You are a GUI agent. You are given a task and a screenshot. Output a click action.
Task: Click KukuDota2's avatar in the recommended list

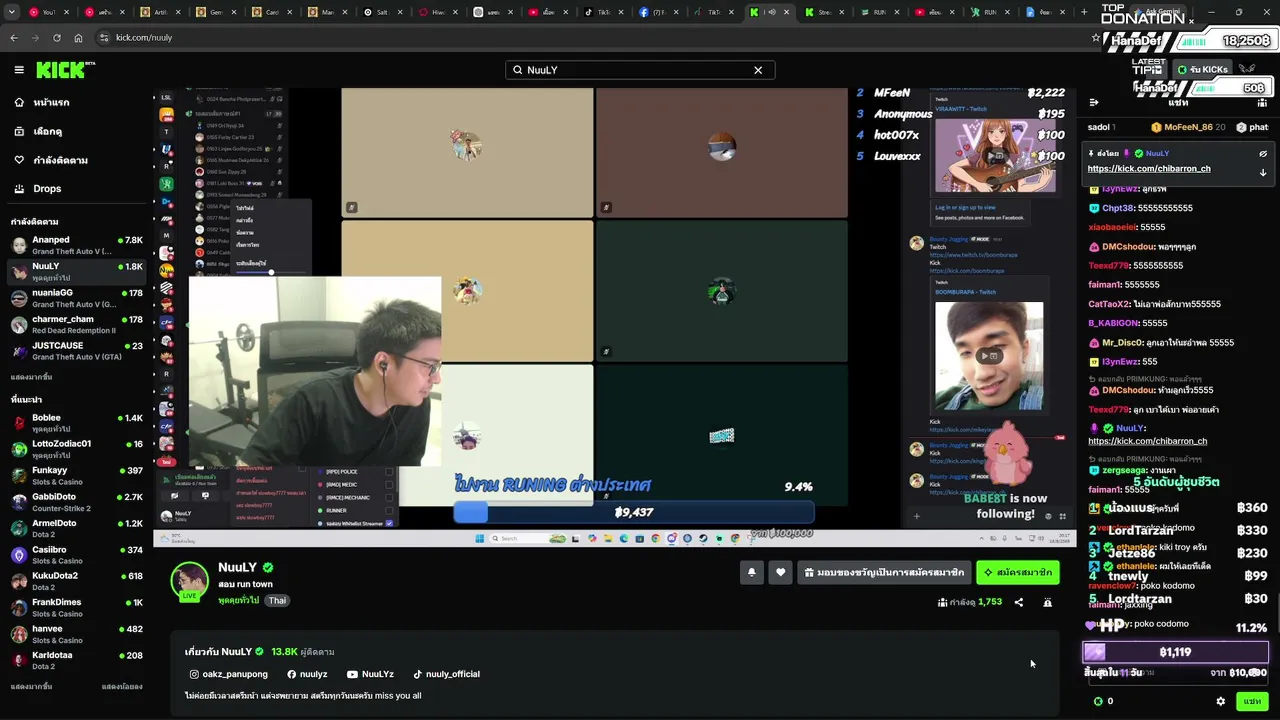19,582
